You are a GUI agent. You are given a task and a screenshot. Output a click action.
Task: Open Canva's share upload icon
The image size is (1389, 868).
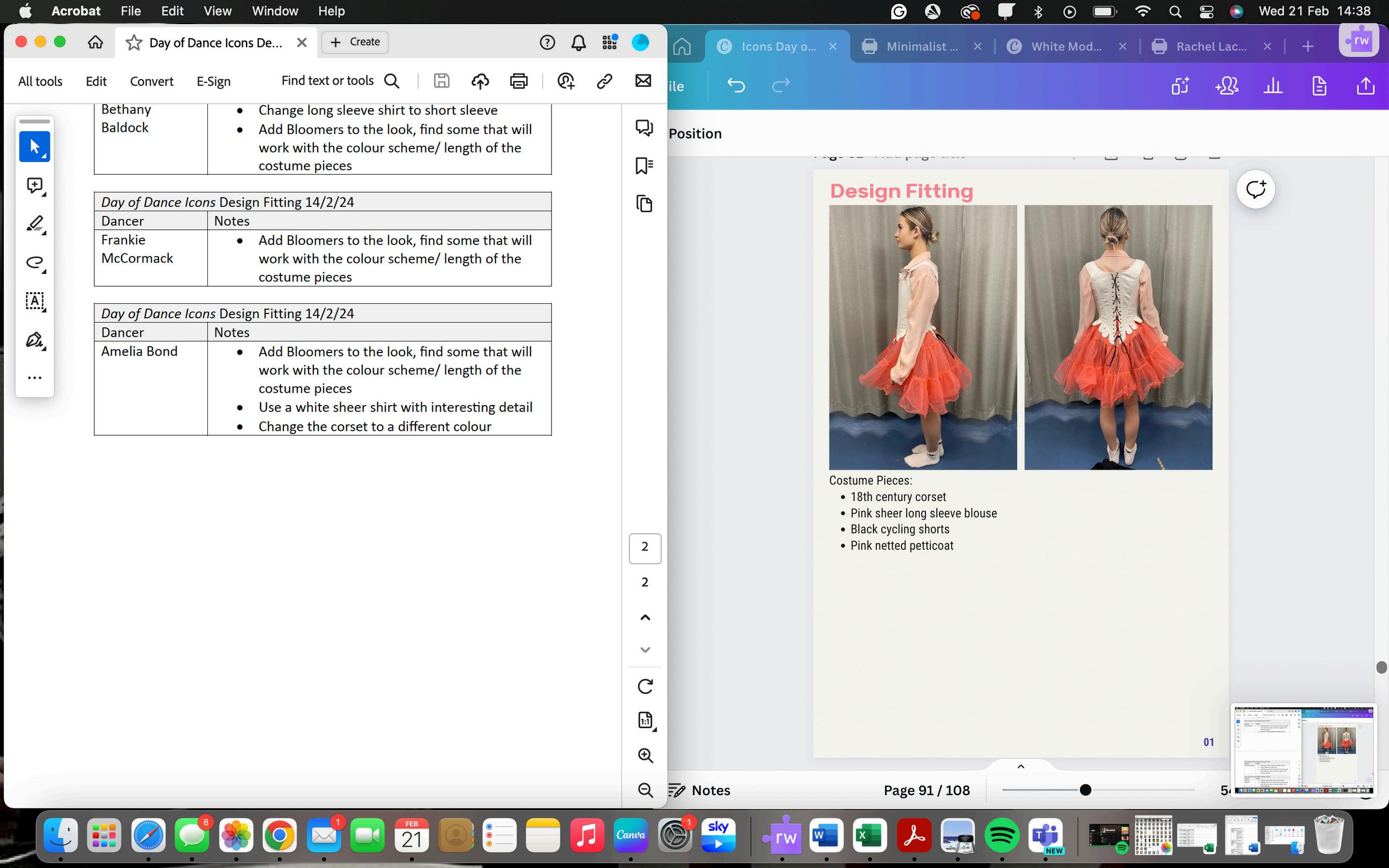[x=1365, y=86]
